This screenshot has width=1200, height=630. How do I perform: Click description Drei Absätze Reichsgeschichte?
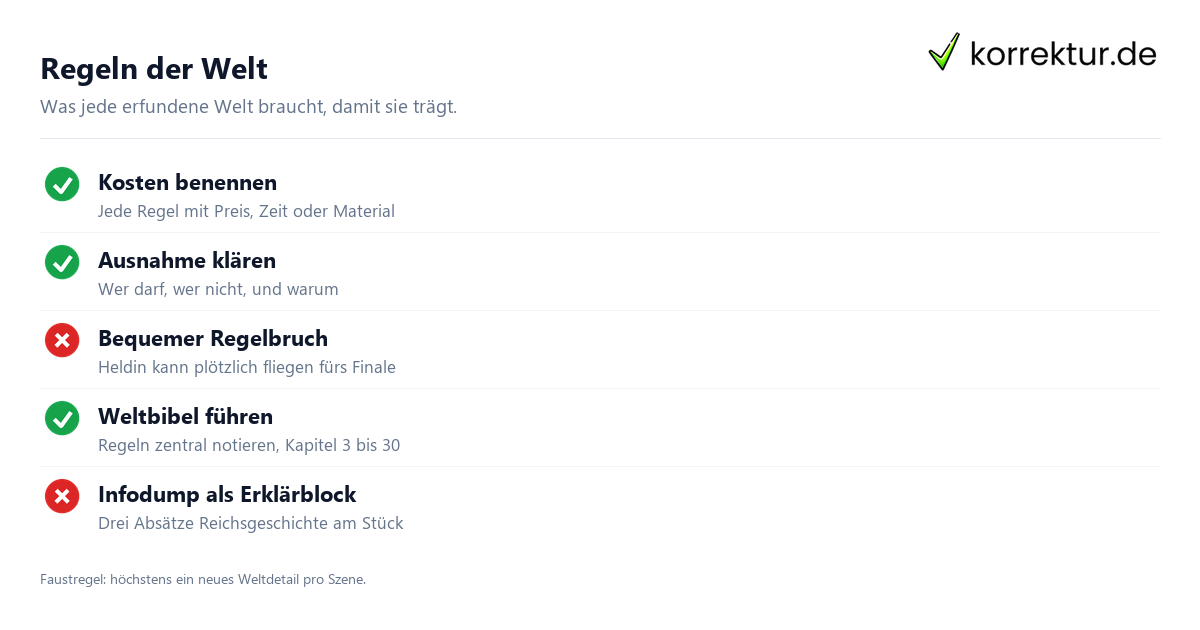250,523
